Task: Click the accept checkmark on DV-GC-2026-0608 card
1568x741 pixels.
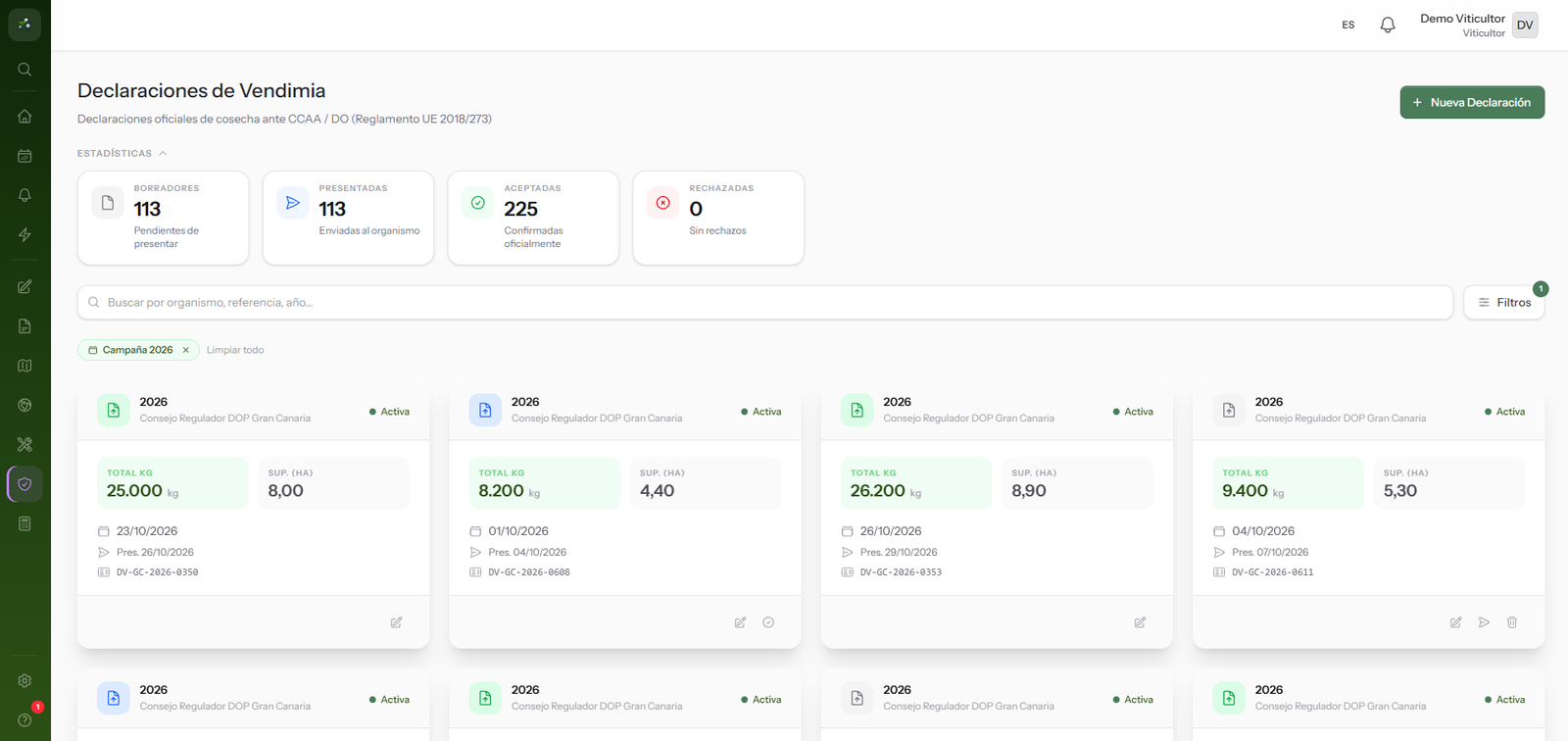Action: (768, 622)
